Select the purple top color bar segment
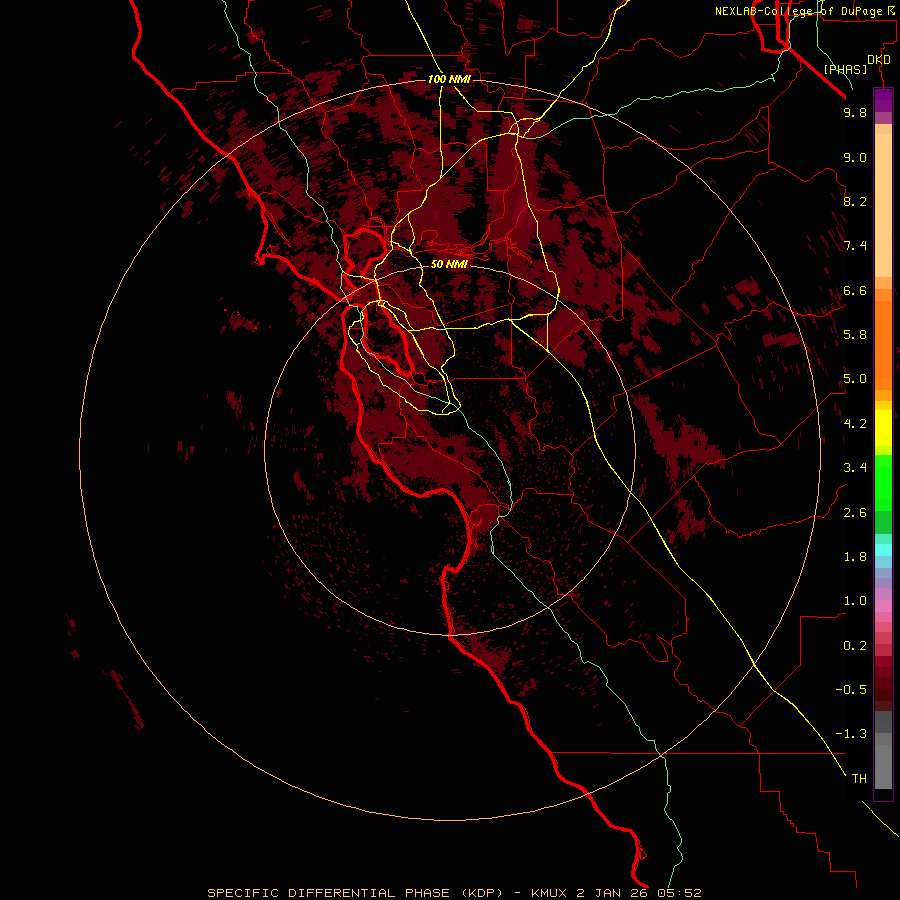Image resolution: width=900 pixels, height=900 pixels. pos(883,101)
